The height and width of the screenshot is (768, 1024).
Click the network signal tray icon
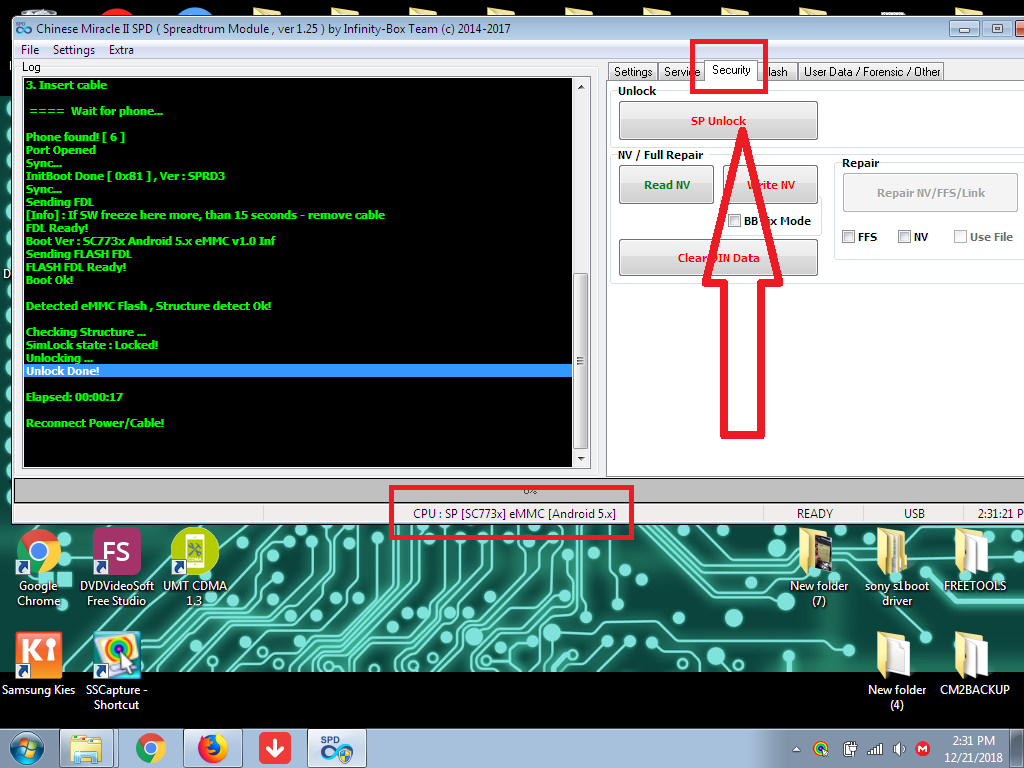coord(874,749)
